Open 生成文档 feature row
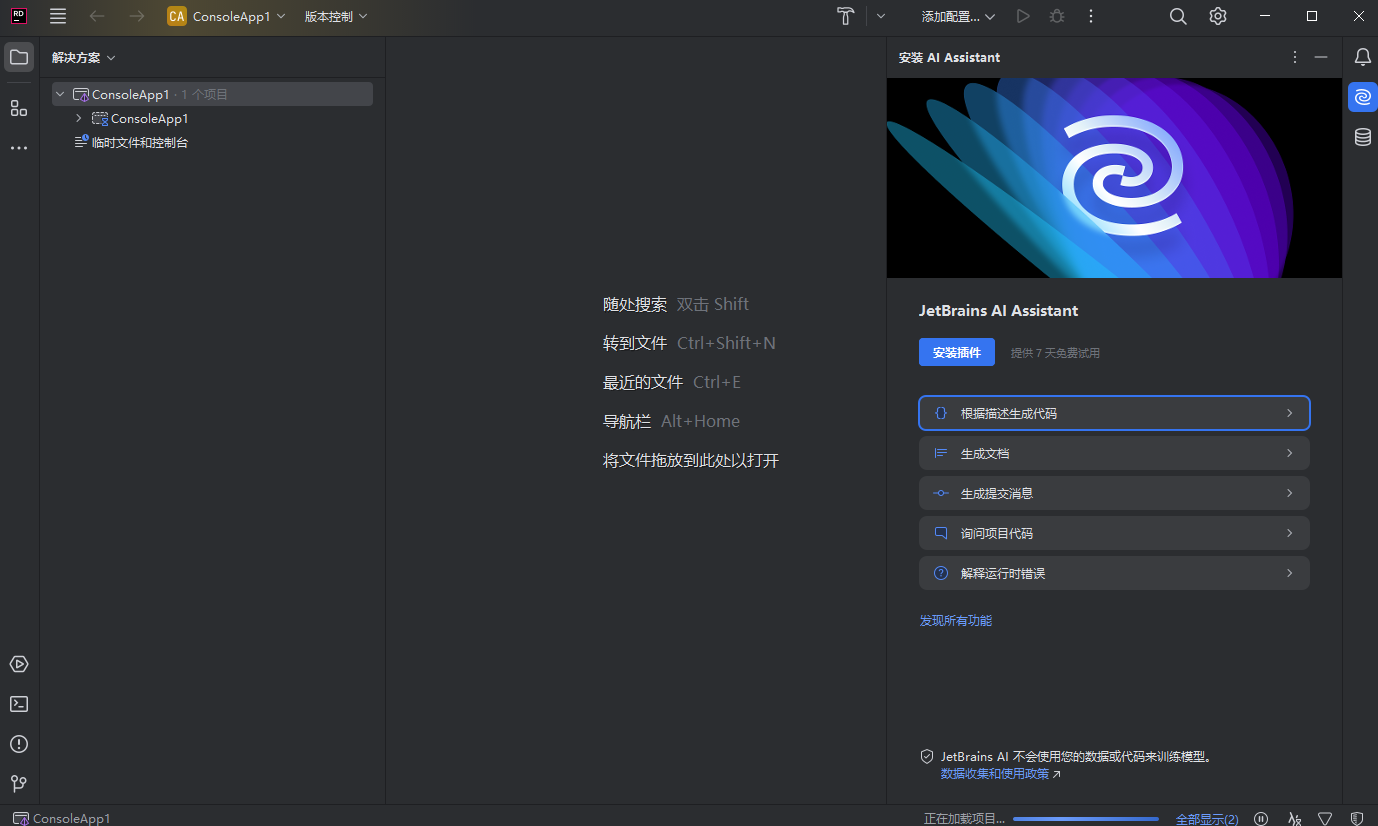Viewport: 1378px width, 826px height. coord(1114,453)
